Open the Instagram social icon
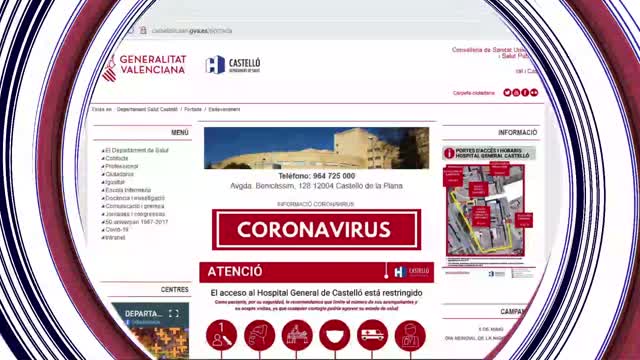This screenshot has width=640, height=360. coord(516,93)
